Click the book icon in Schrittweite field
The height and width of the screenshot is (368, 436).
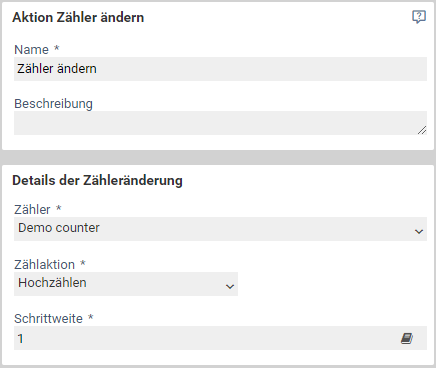[x=407, y=338]
